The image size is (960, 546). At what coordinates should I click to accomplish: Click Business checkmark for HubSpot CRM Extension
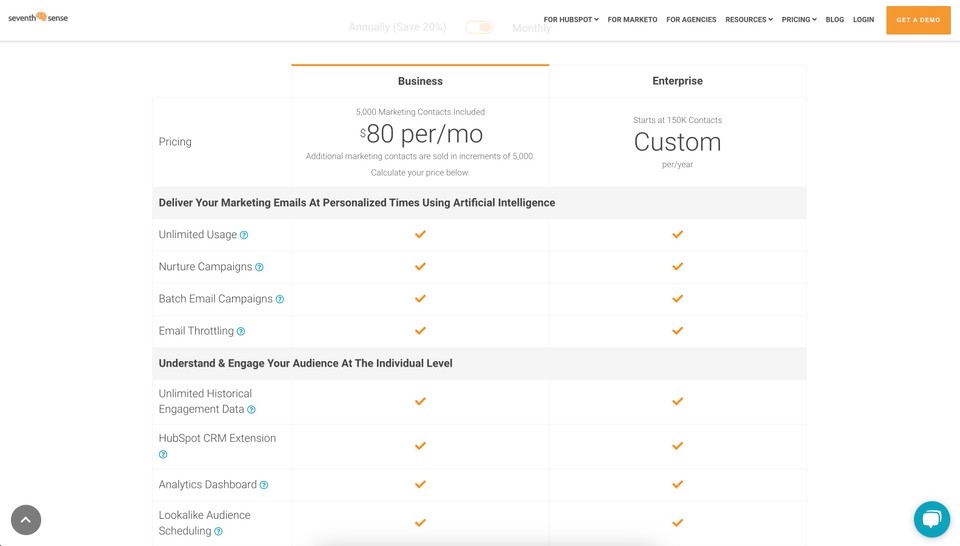(x=420, y=446)
